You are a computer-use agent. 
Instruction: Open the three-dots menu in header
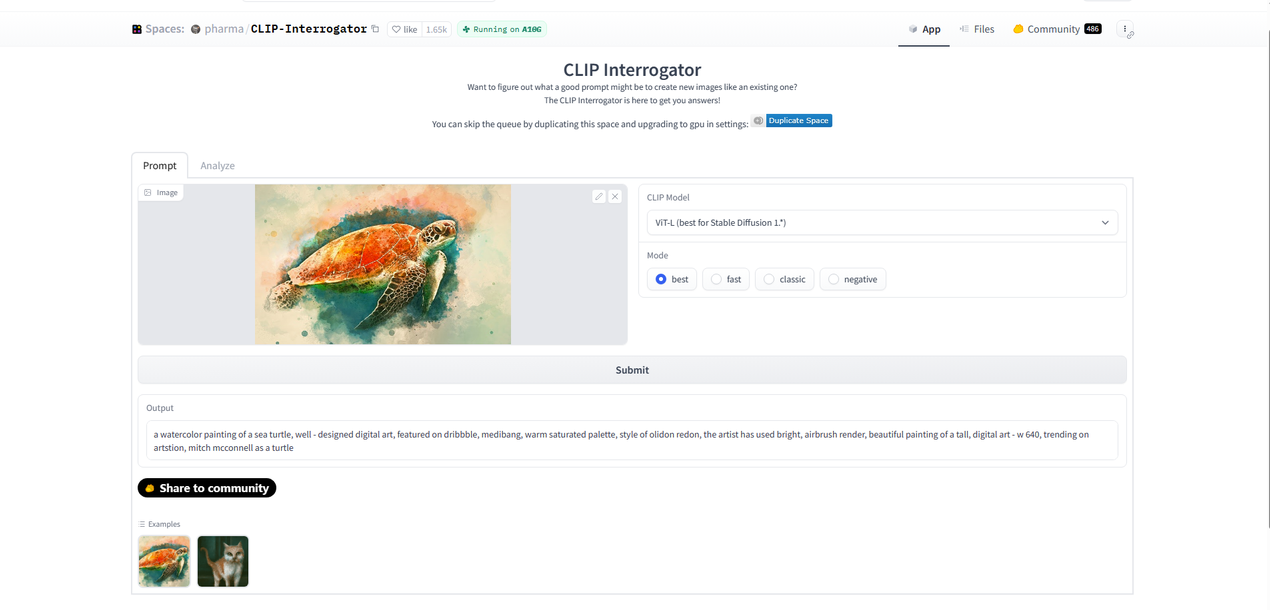[x=1125, y=29]
